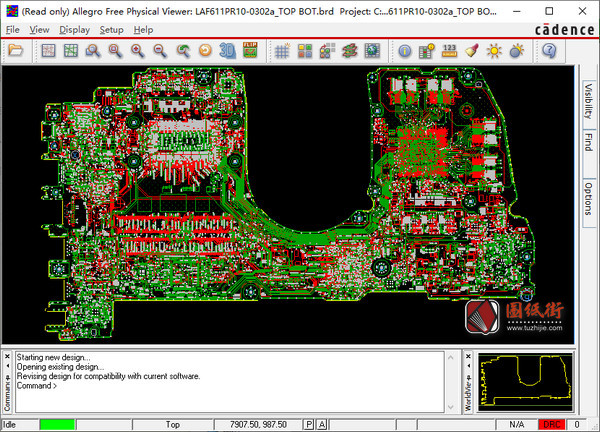Open the Setup menu
The width and height of the screenshot is (600, 432).
coord(112,30)
